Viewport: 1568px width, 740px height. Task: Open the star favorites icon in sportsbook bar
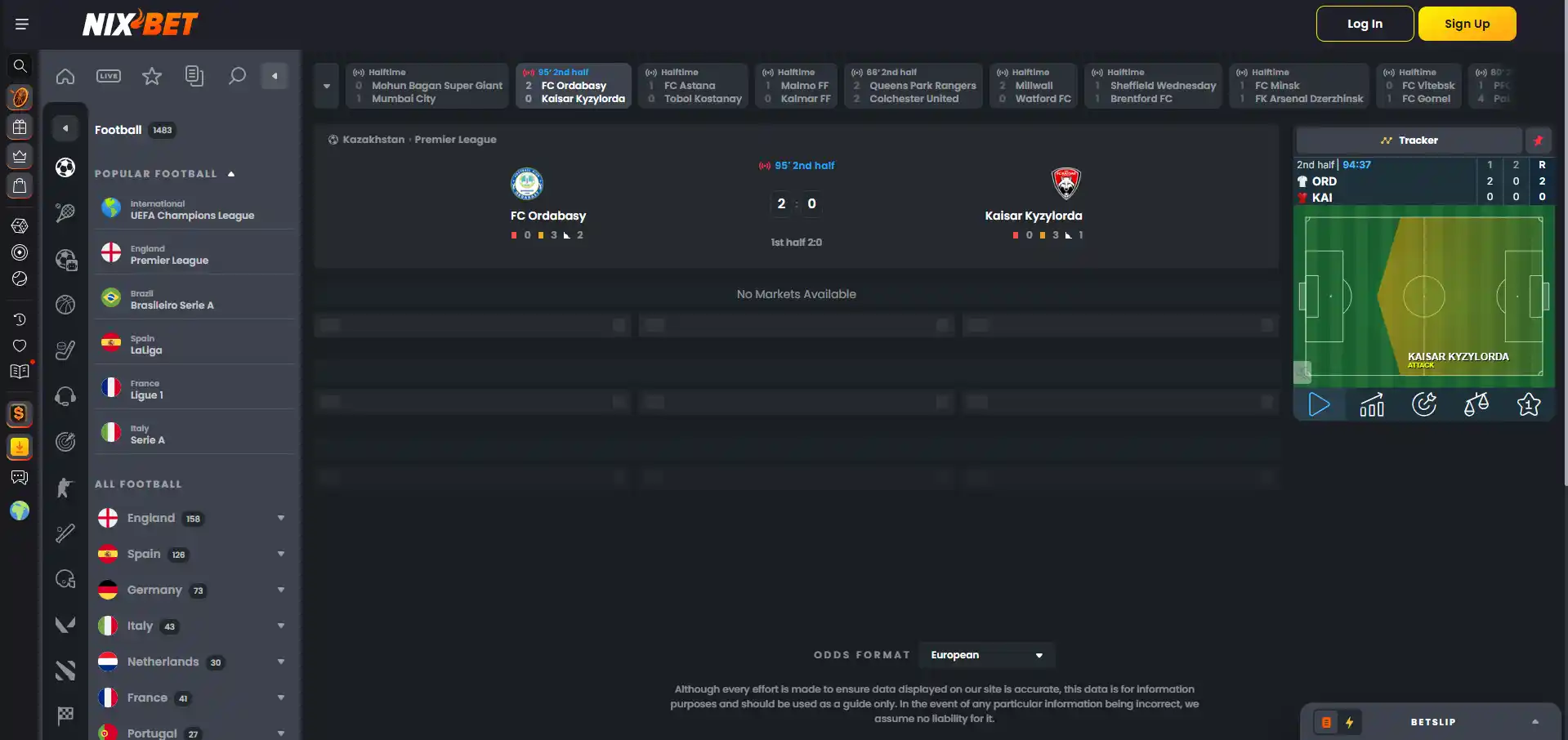point(152,76)
